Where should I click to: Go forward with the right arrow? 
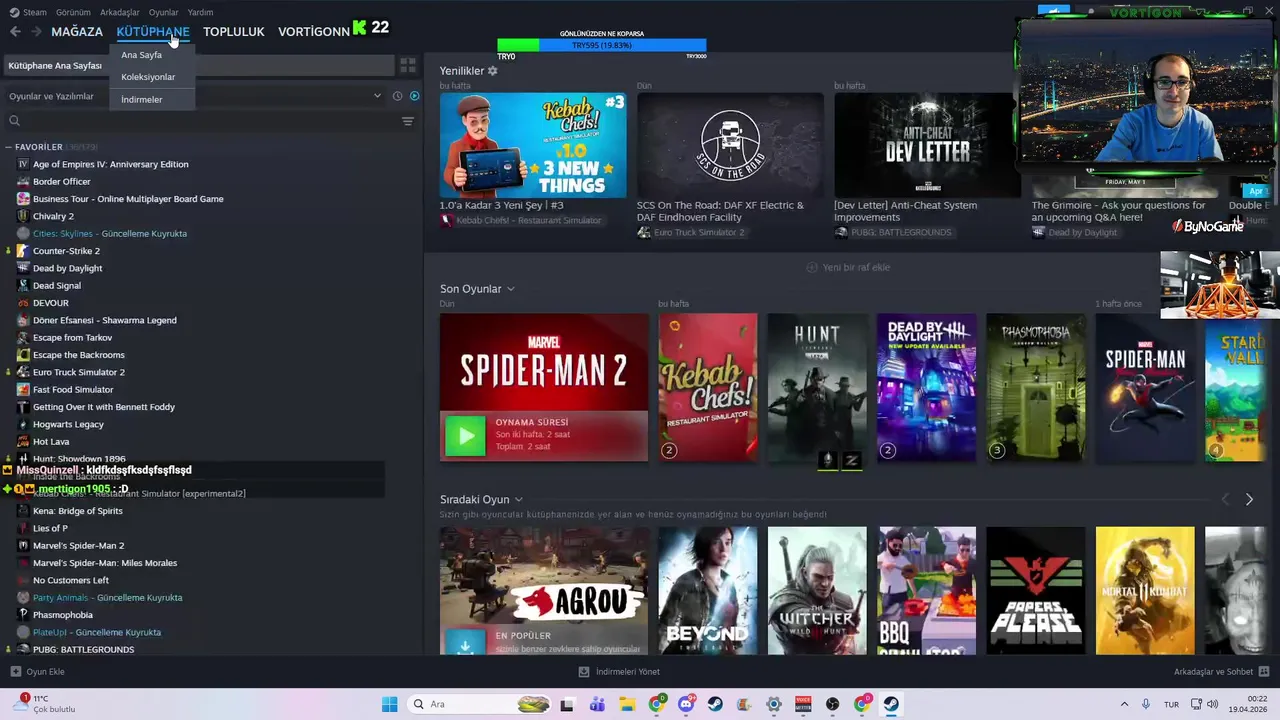(36, 32)
